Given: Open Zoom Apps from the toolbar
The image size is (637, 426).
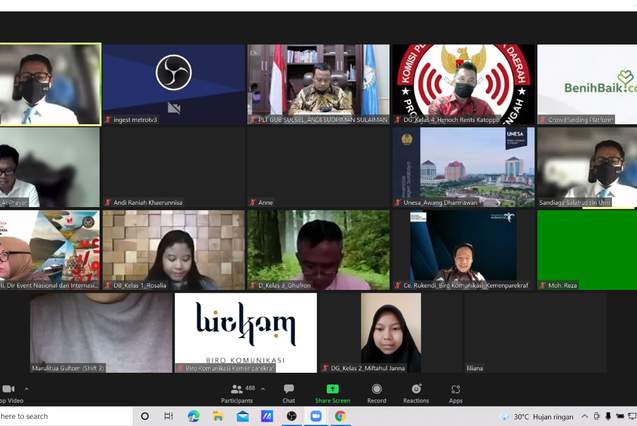Looking at the screenshot, I should pos(455,392).
